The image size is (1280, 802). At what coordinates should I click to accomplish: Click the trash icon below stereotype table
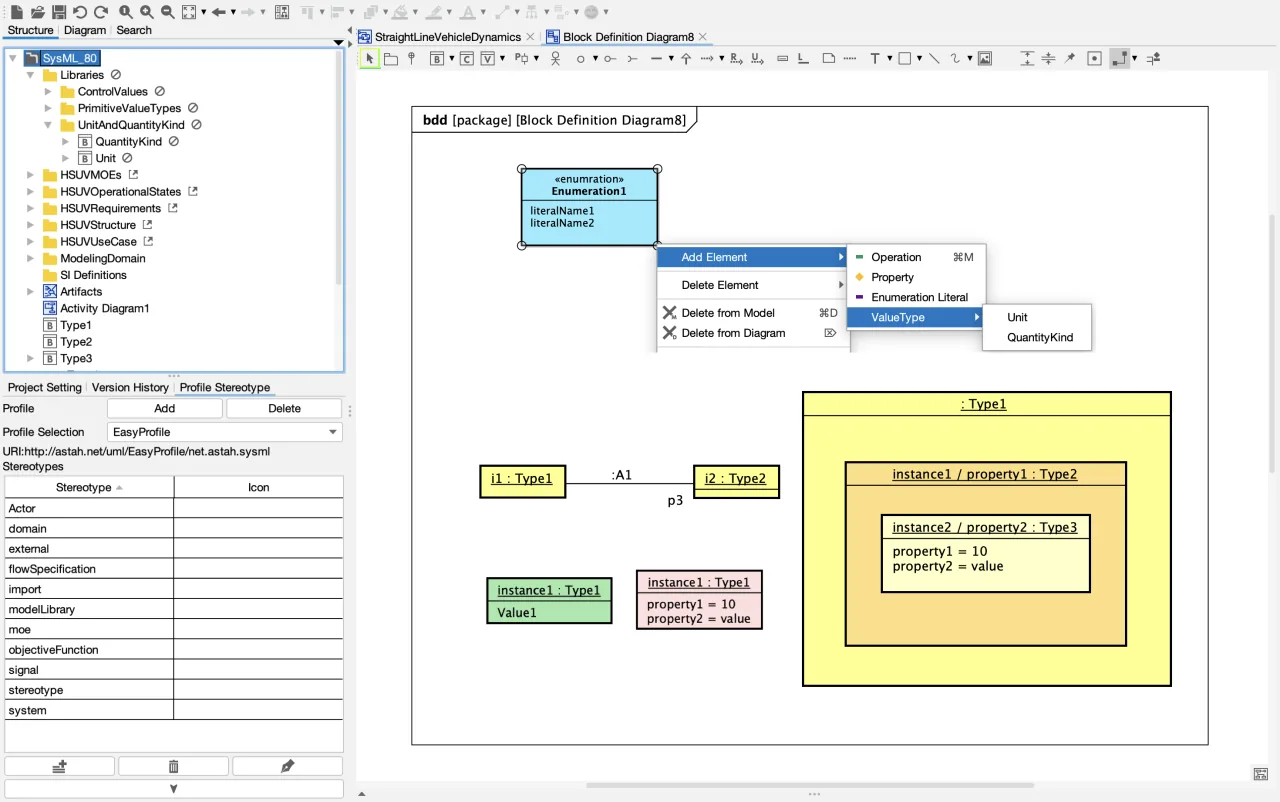(173, 766)
